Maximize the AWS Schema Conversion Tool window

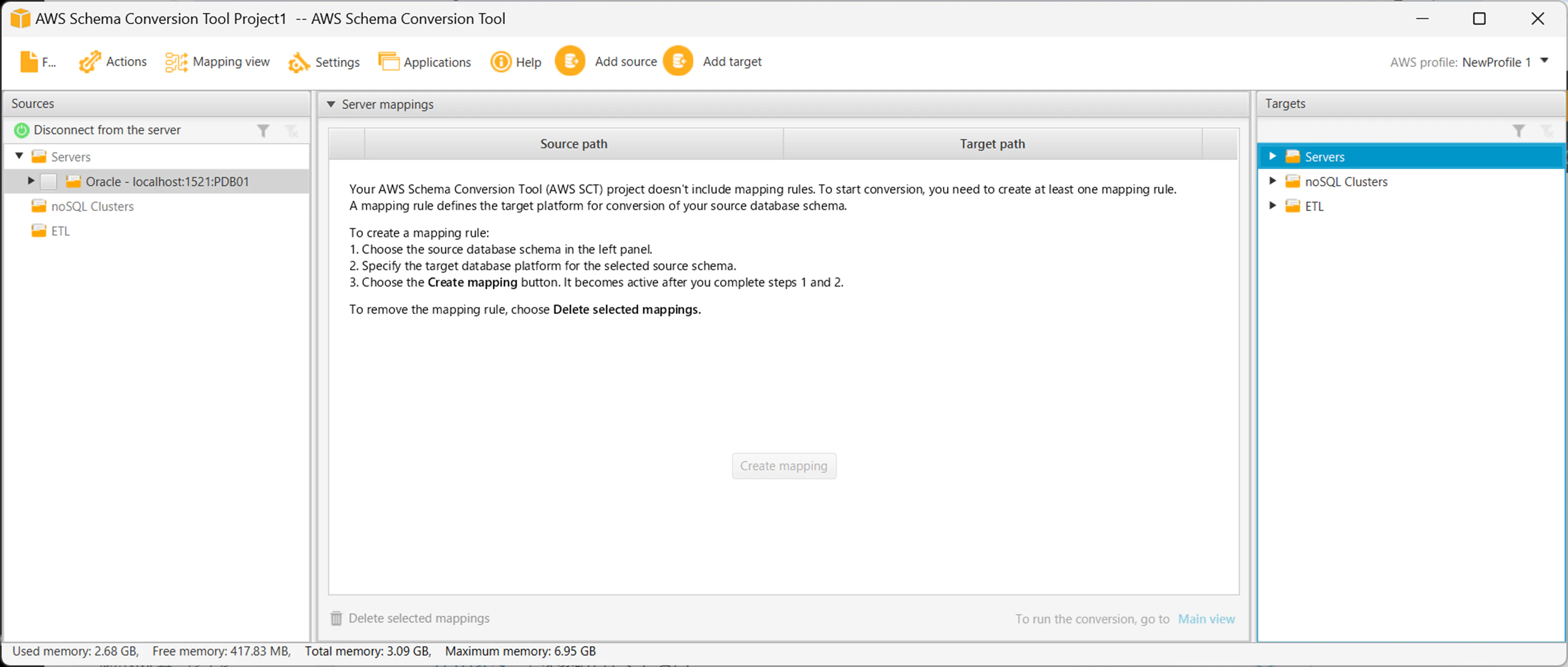pyautogui.click(x=1479, y=19)
